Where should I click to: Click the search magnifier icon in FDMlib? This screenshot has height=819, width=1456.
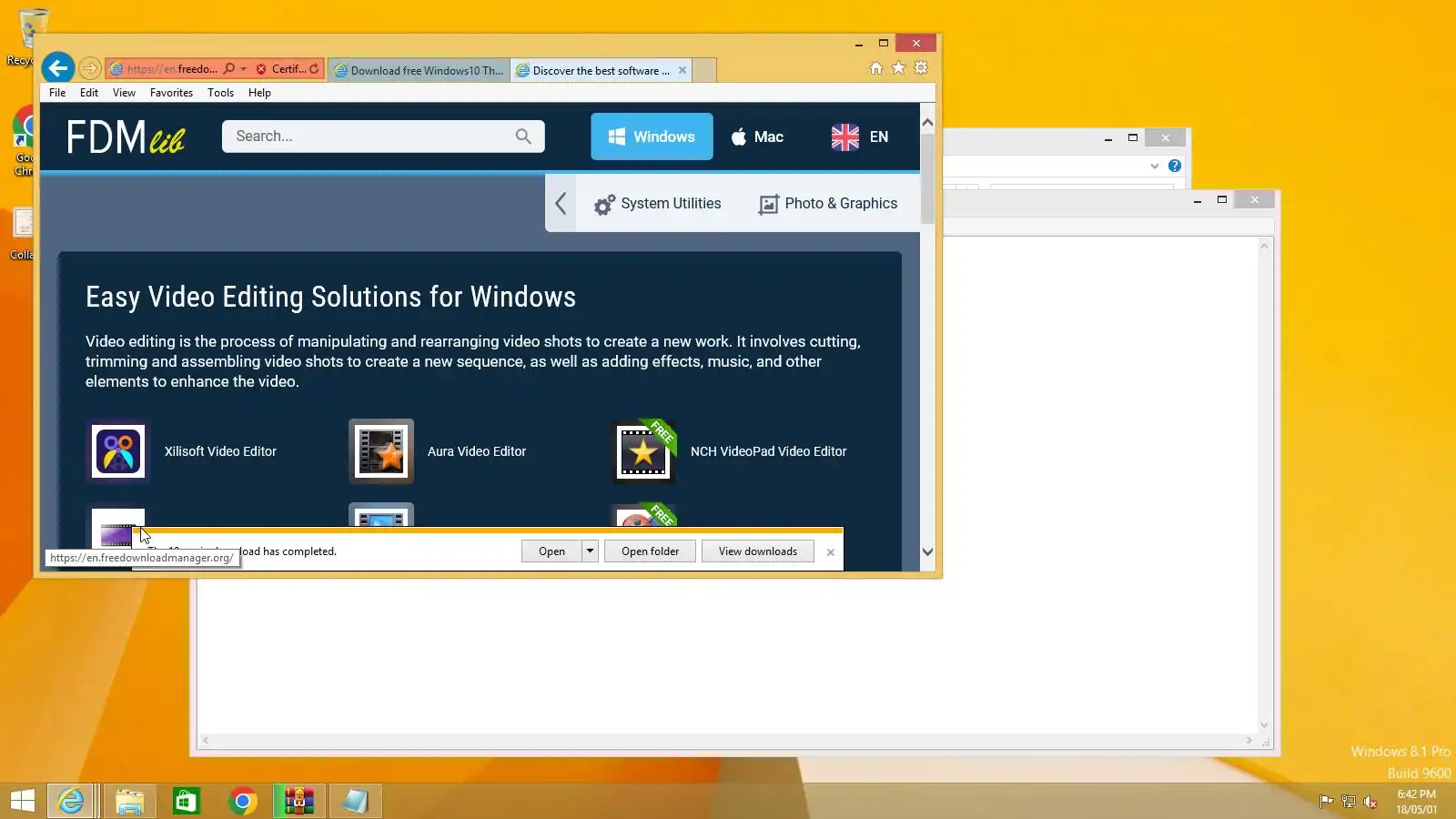(523, 136)
